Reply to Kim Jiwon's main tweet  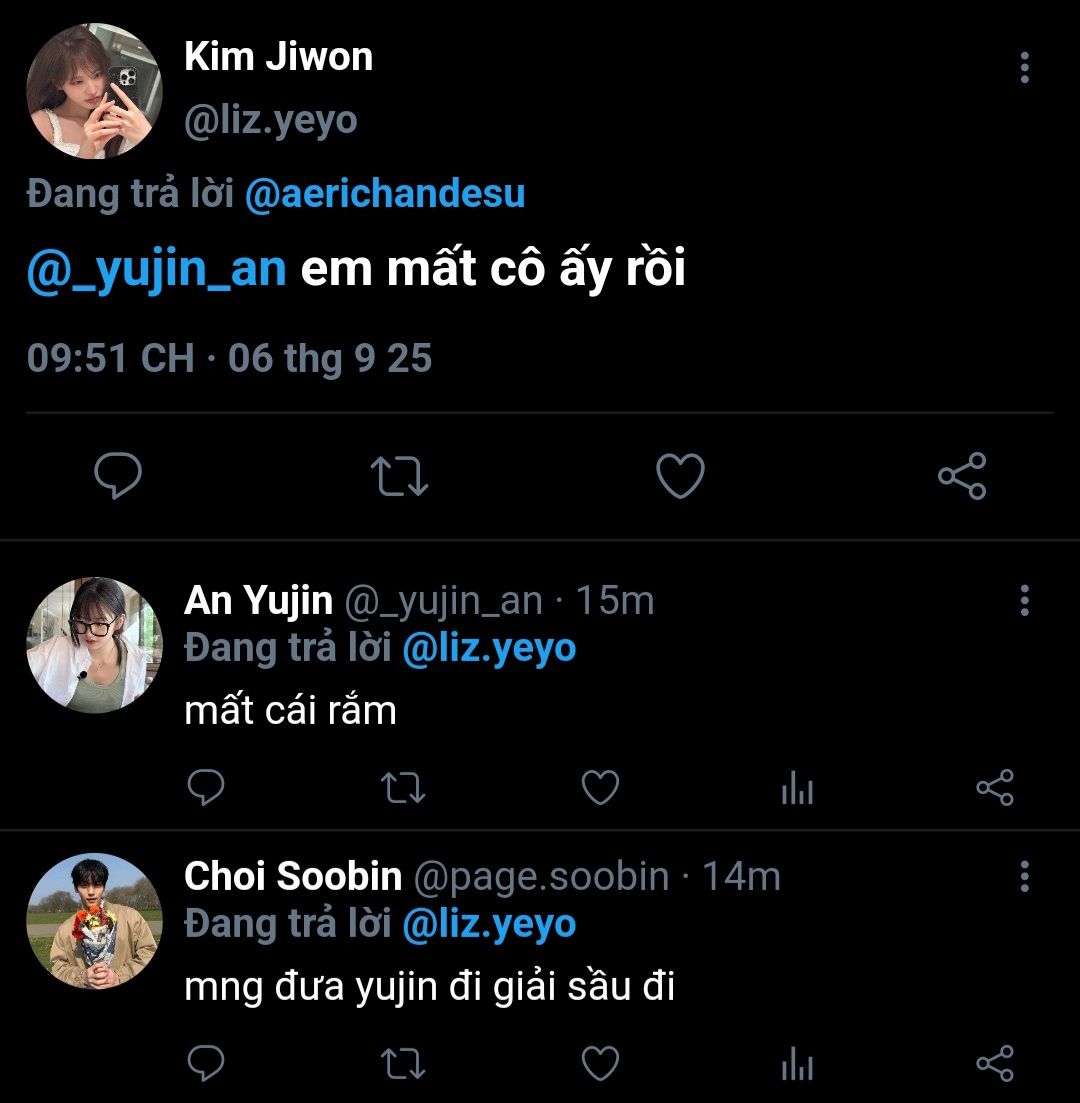tap(118, 476)
